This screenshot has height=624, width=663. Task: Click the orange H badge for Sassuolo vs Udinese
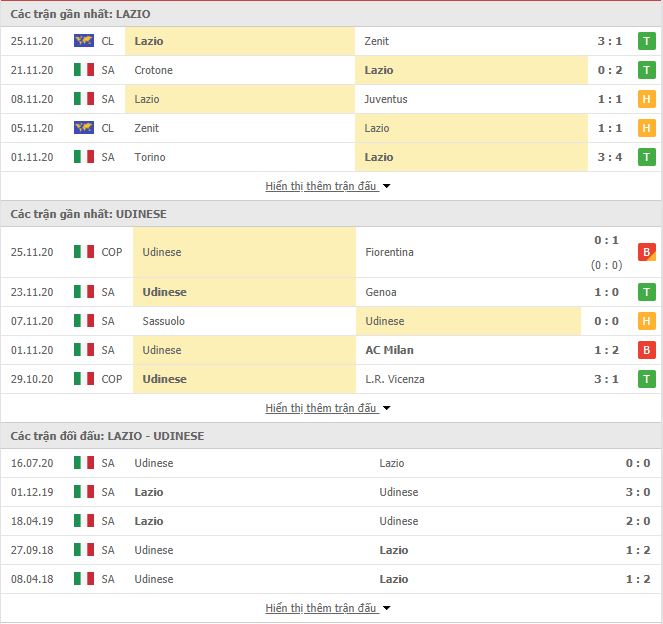point(647,321)
